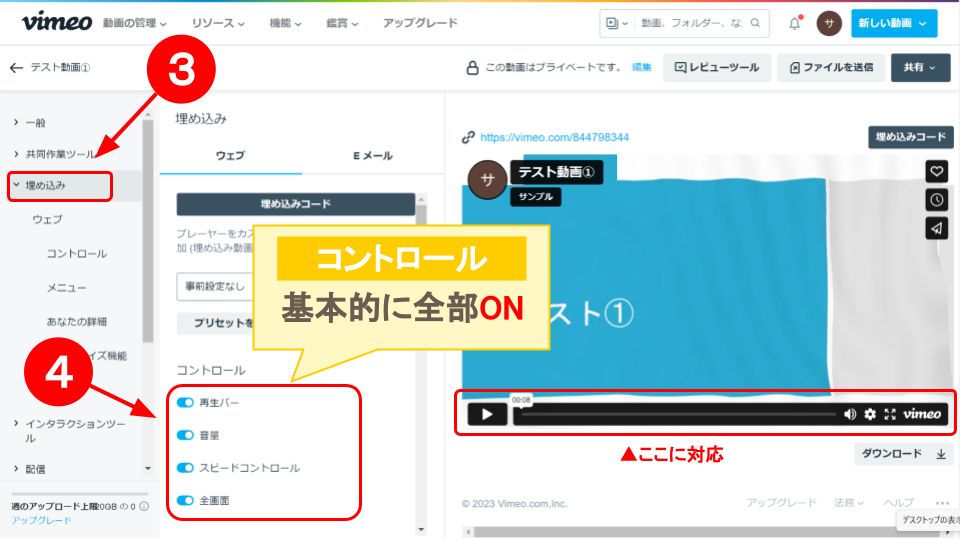
Task: Toggle the 音量 switch
Action: coord(185,435)
